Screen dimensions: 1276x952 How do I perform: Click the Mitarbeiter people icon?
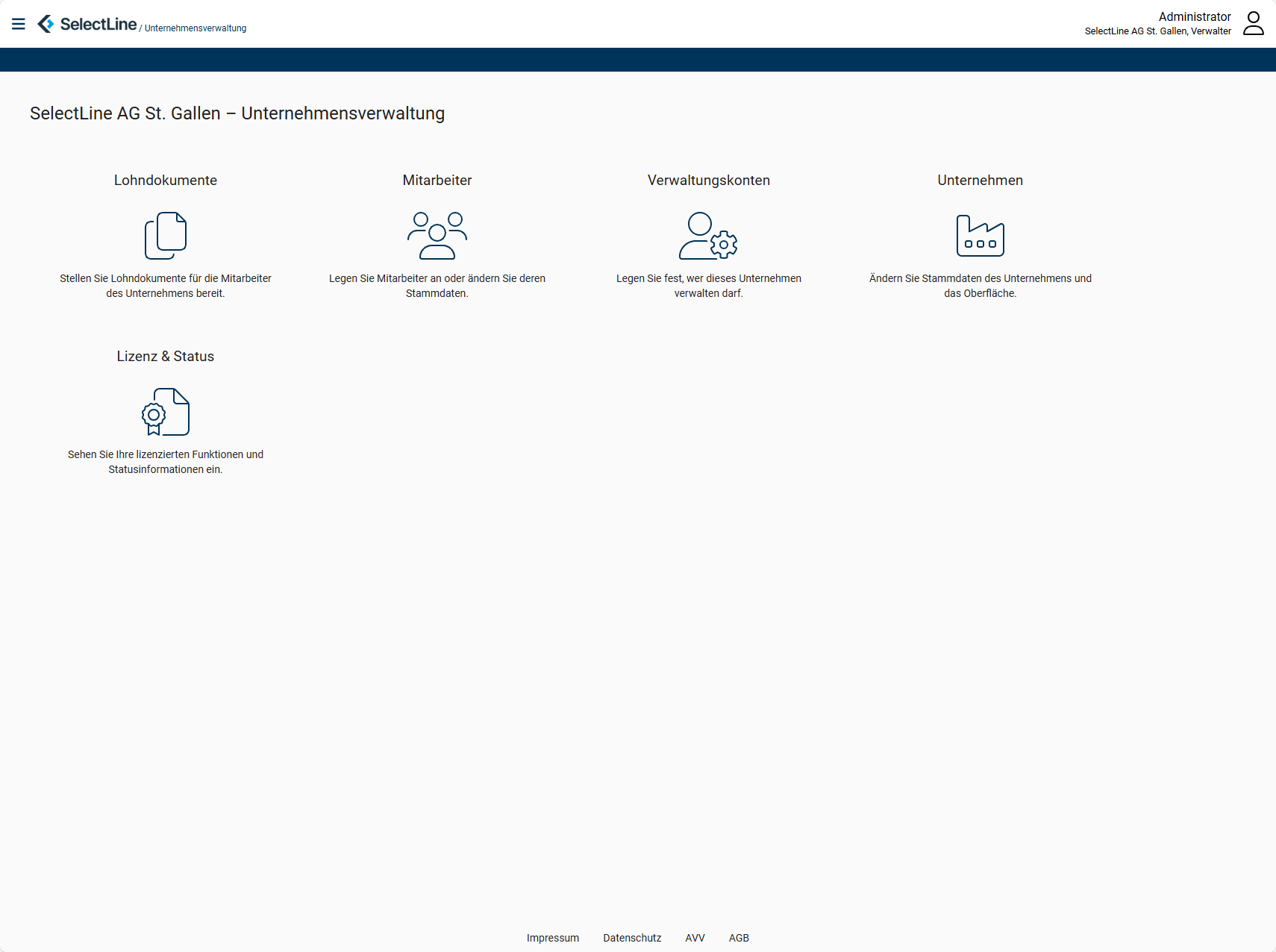pos(437,236)
